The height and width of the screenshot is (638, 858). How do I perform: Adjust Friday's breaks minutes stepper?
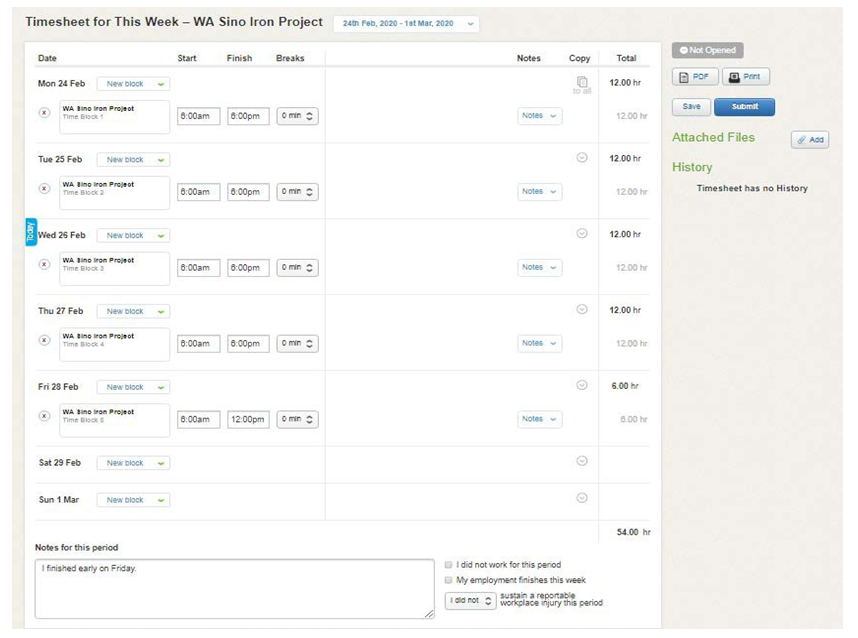click(298, 419)
